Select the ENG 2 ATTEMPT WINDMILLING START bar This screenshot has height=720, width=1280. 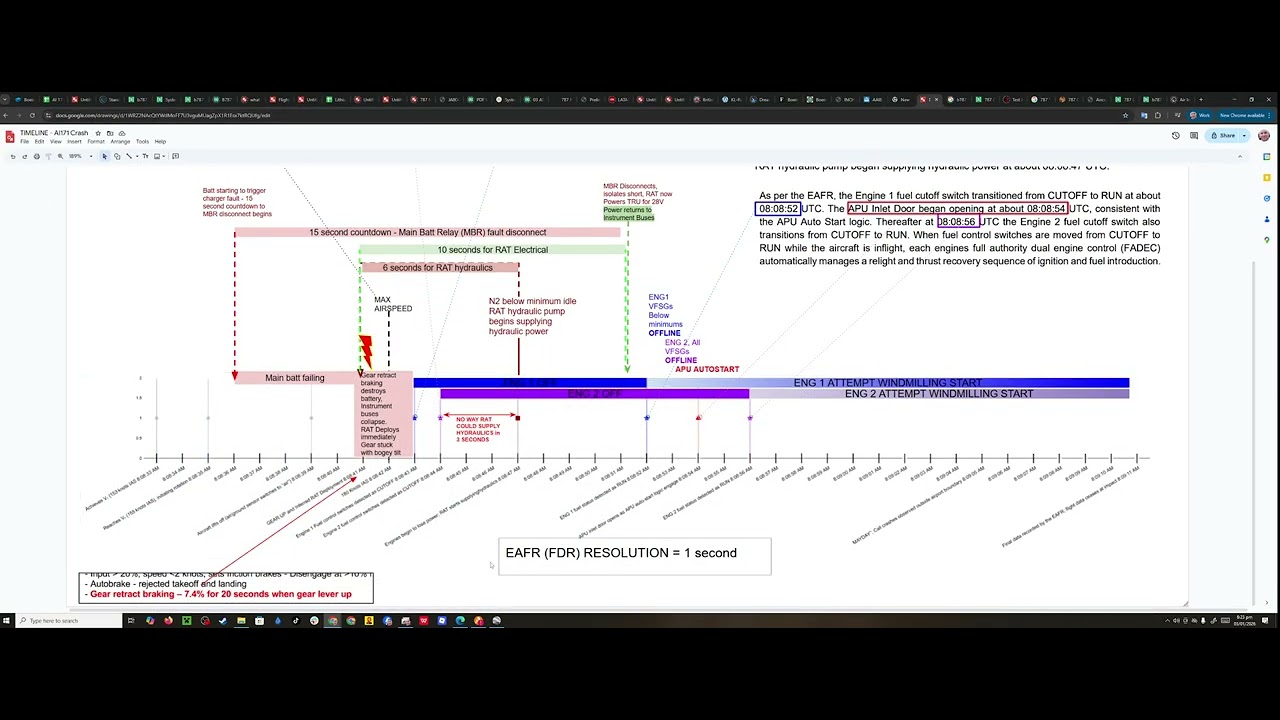click(939, 394)
